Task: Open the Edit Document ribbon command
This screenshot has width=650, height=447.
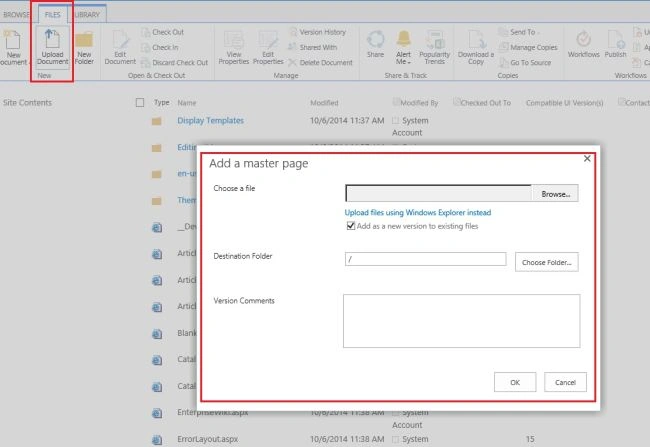Action: point(120,47)
